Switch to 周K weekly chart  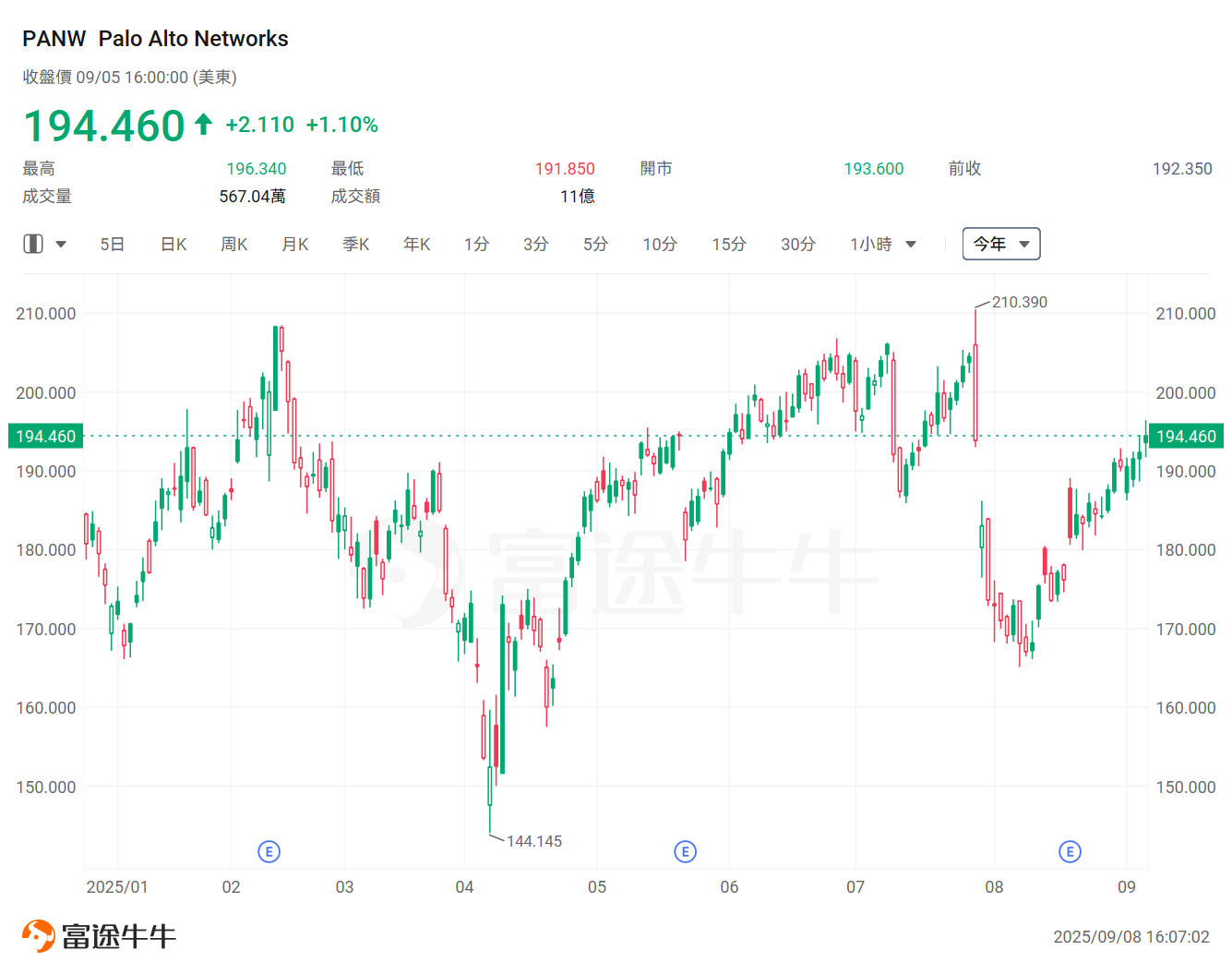(234, 245)
